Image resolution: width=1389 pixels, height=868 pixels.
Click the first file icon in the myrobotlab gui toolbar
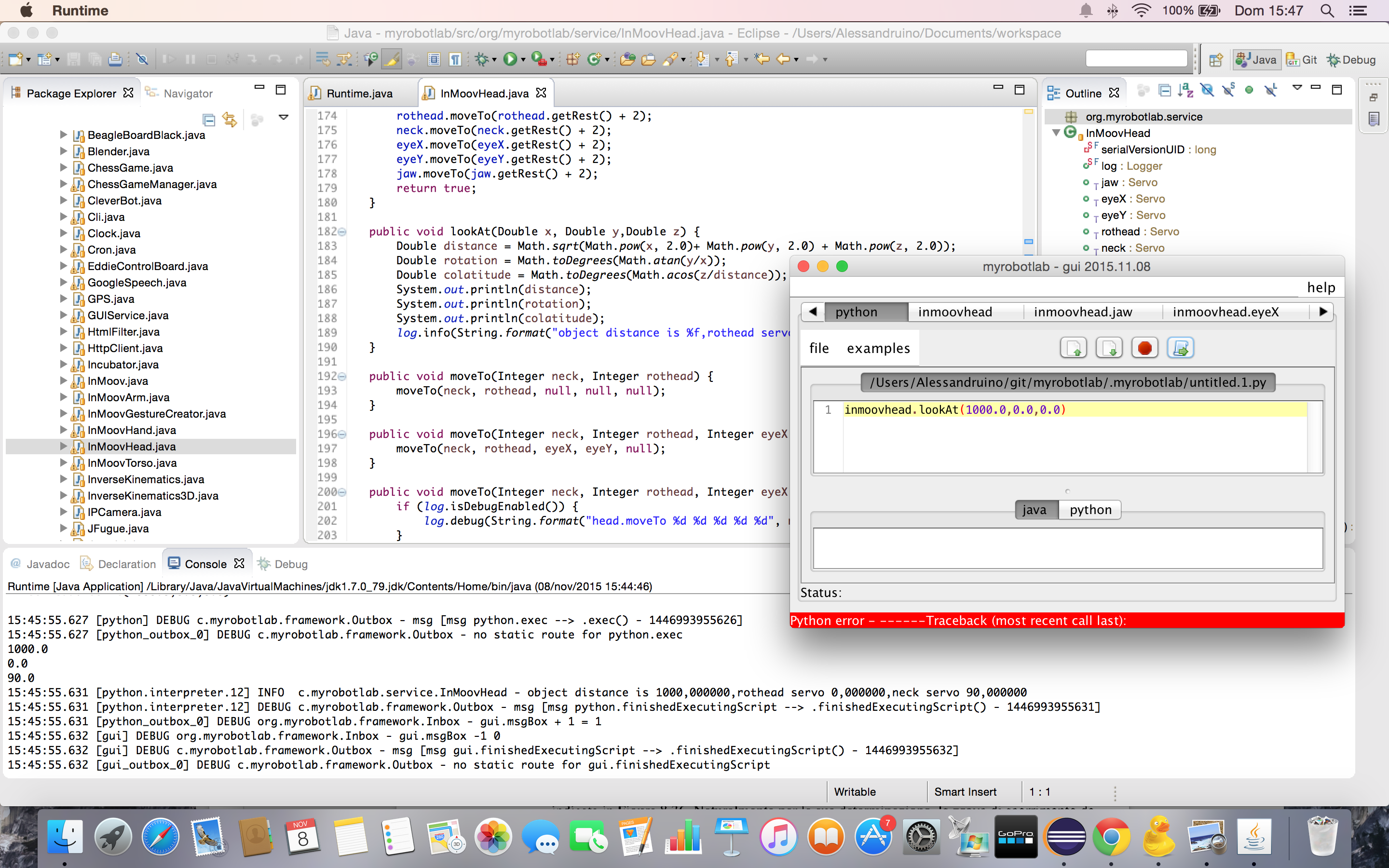pos(1073,348)
